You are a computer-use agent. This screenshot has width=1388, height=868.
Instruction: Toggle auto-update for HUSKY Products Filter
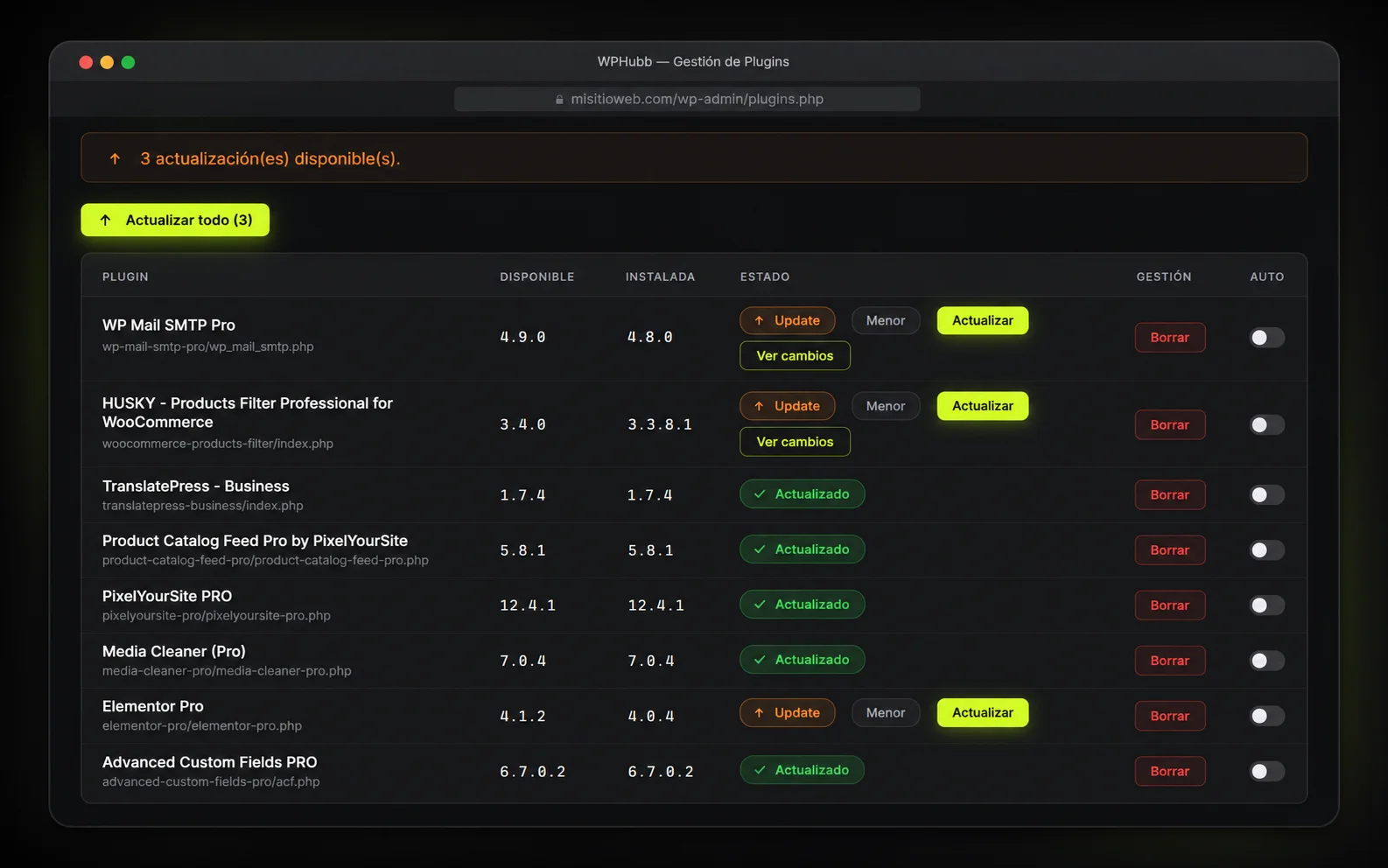pos(1266,424)
